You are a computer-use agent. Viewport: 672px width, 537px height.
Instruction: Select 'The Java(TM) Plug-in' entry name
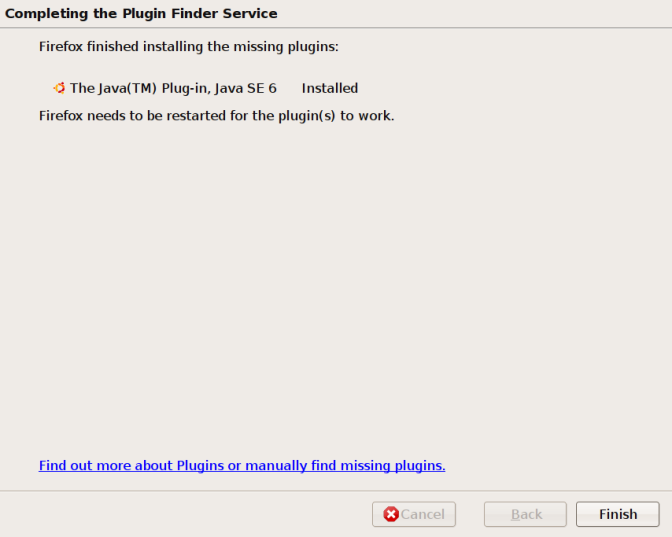[132, 88]
